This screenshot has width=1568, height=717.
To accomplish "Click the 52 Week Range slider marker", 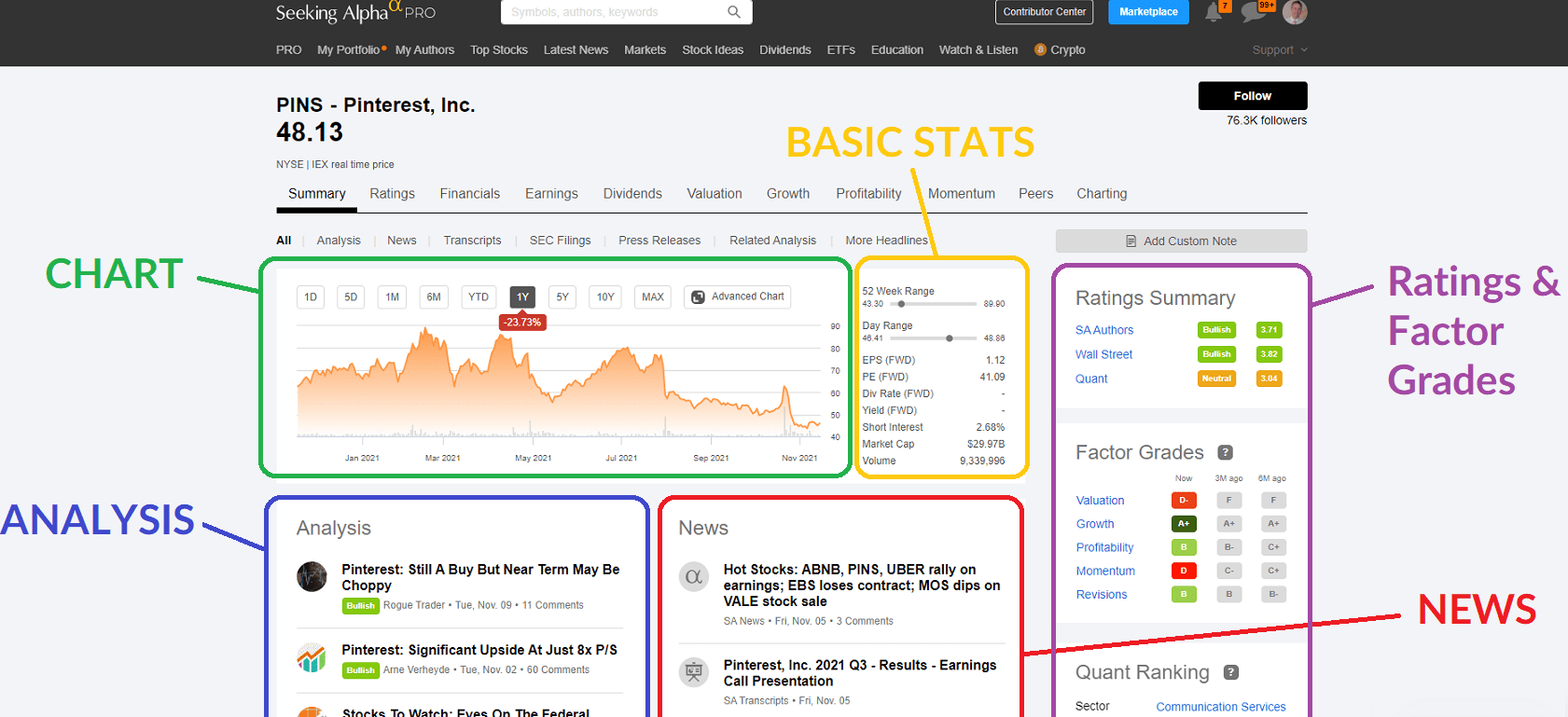I will point(901,304).
